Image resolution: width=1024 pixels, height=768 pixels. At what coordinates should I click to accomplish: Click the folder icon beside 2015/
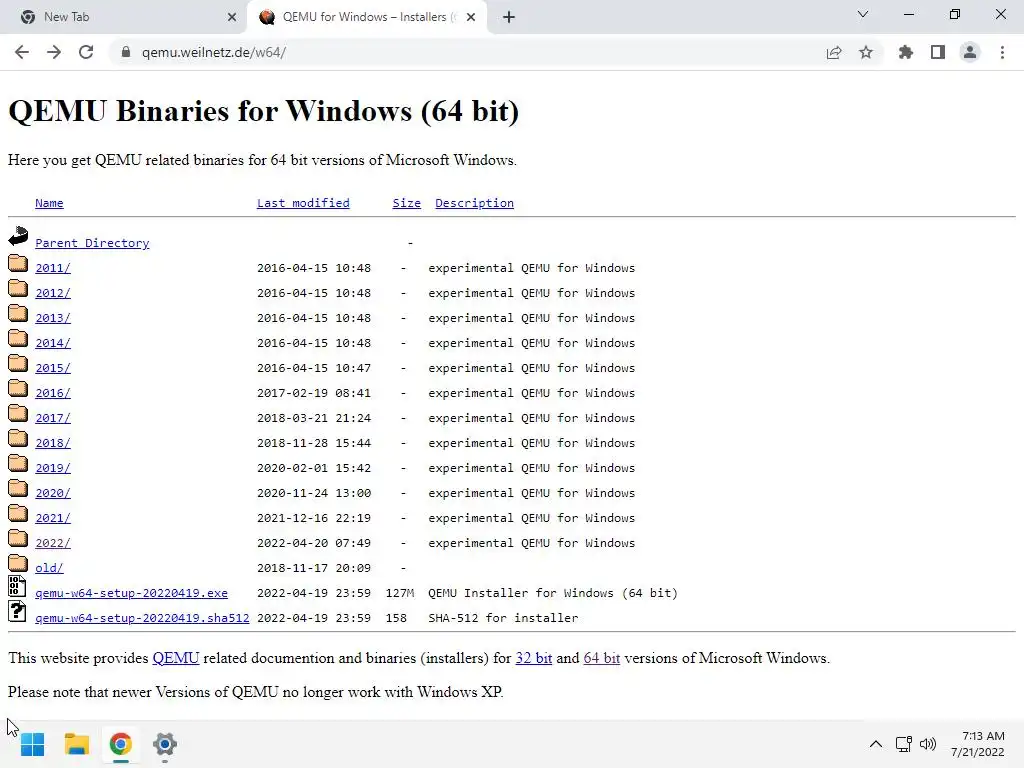tap(18, 363)
